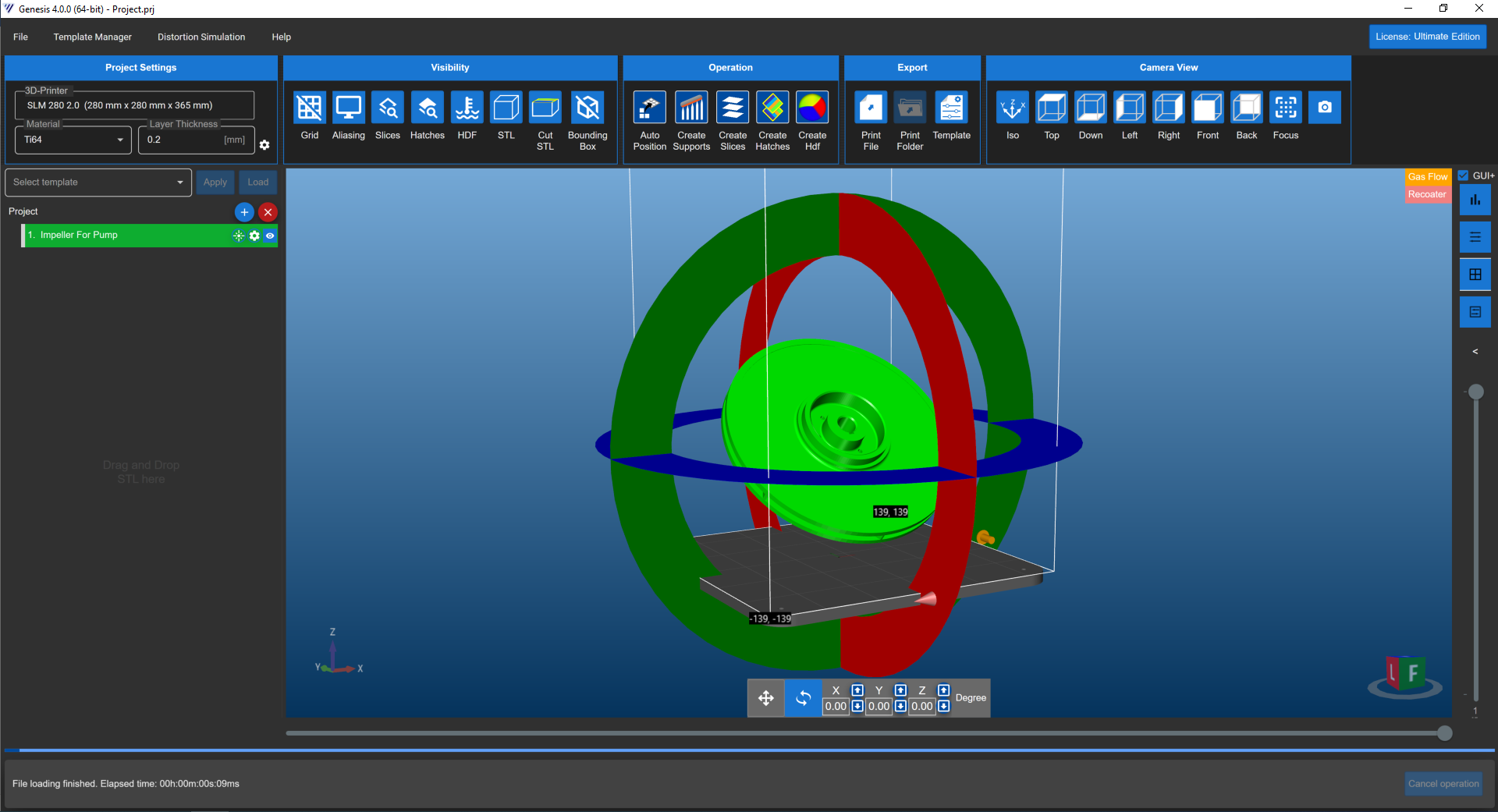This screenshot has width=1498, height=812.
Task: Open the Template Manager menu
Action: click(92, 37)
